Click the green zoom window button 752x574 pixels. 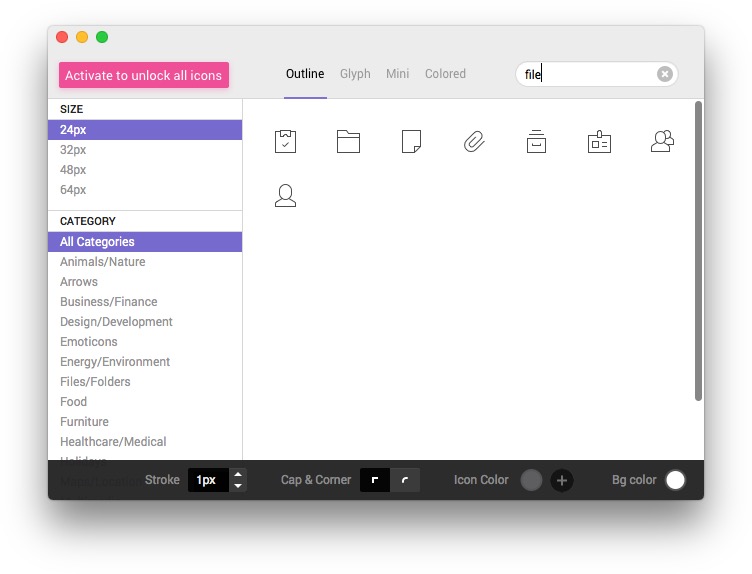(x=102, y=37)
